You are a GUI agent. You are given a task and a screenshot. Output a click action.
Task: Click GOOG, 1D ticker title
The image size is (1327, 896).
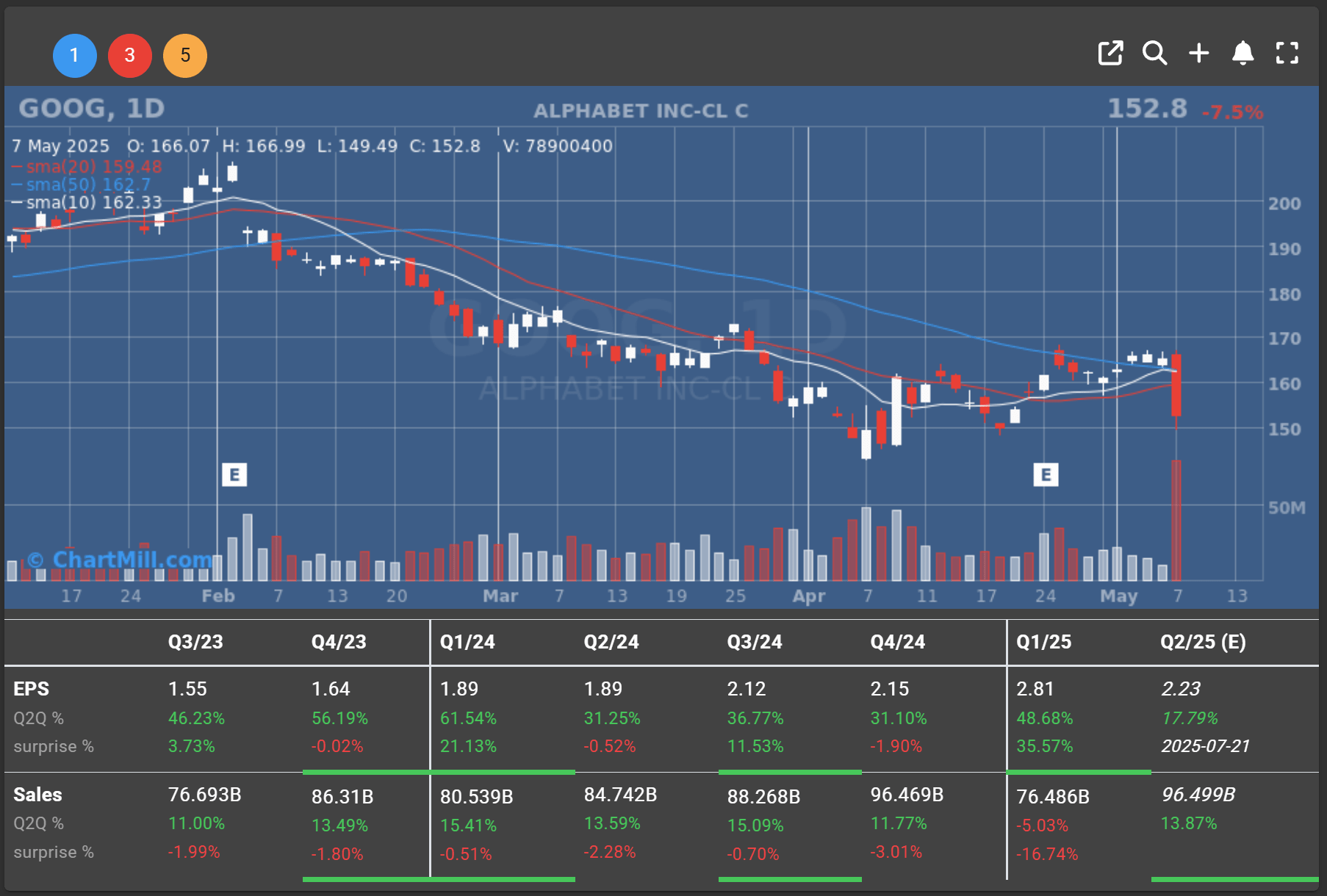[x=91, y=109]
